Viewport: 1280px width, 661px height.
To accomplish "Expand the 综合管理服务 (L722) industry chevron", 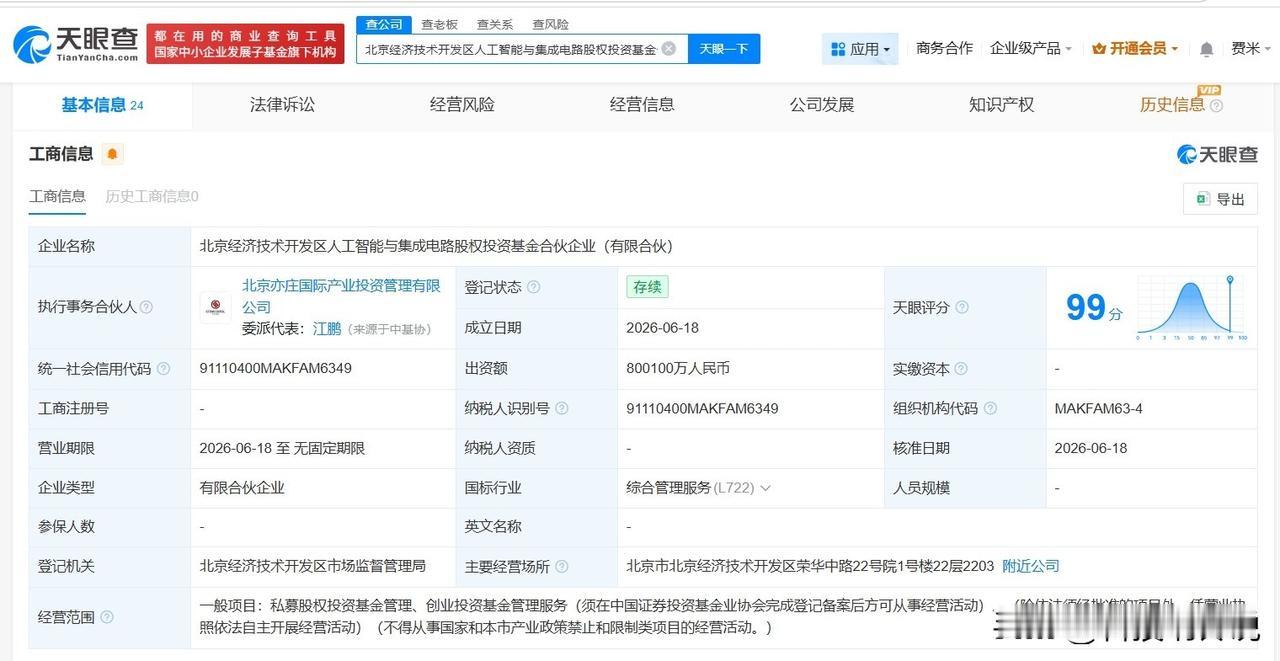I will coord(766,488).
